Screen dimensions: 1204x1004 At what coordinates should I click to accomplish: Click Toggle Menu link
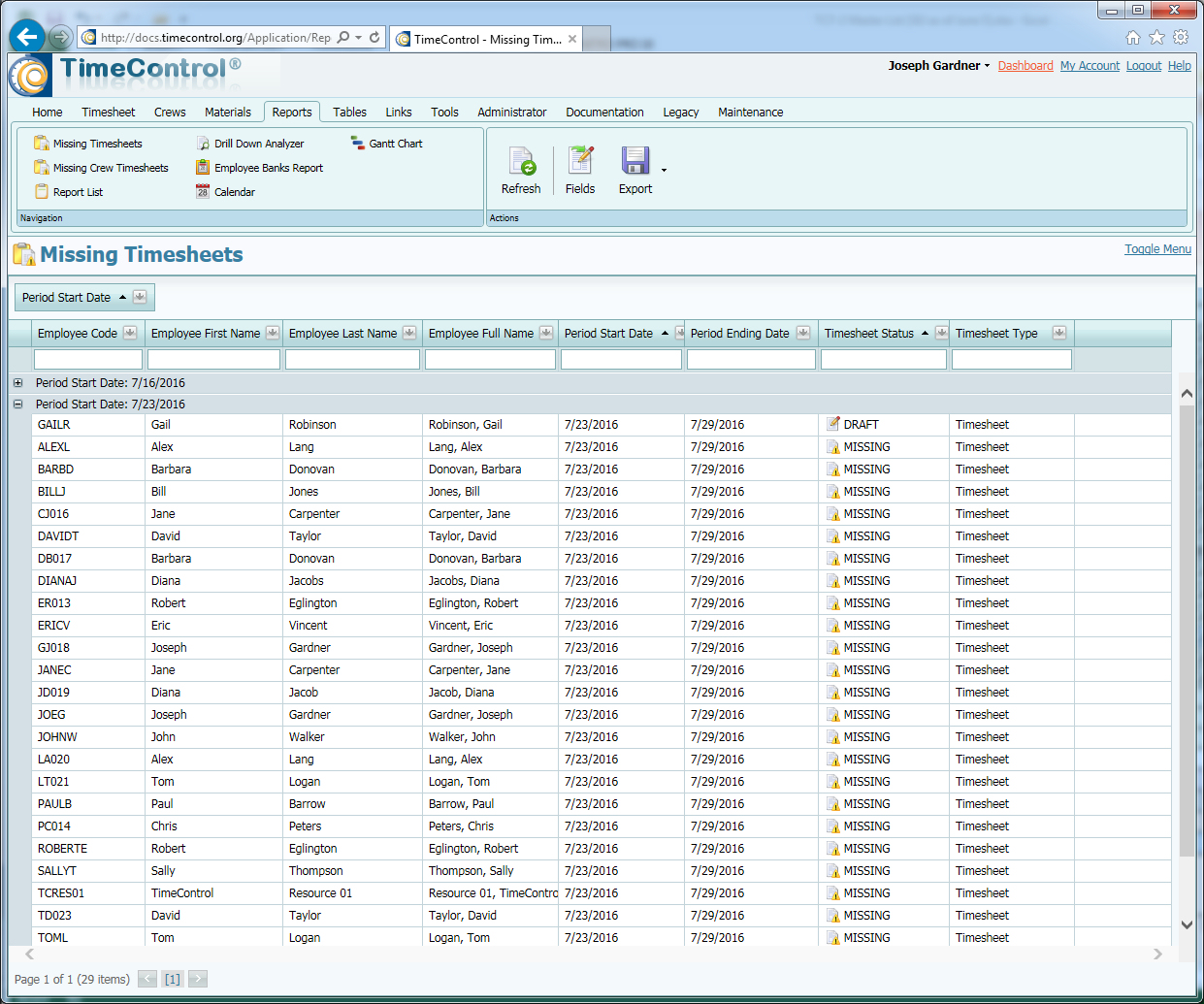[1158, 249]
